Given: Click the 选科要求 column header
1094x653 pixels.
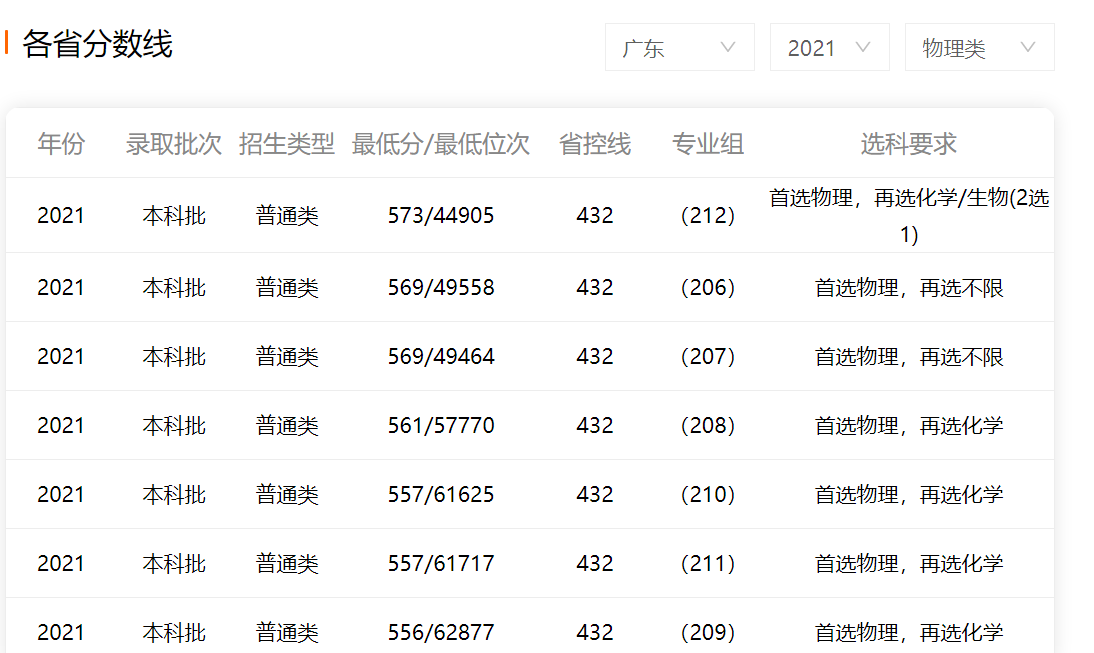Looking at the screenshot, I should coord(909,144).
